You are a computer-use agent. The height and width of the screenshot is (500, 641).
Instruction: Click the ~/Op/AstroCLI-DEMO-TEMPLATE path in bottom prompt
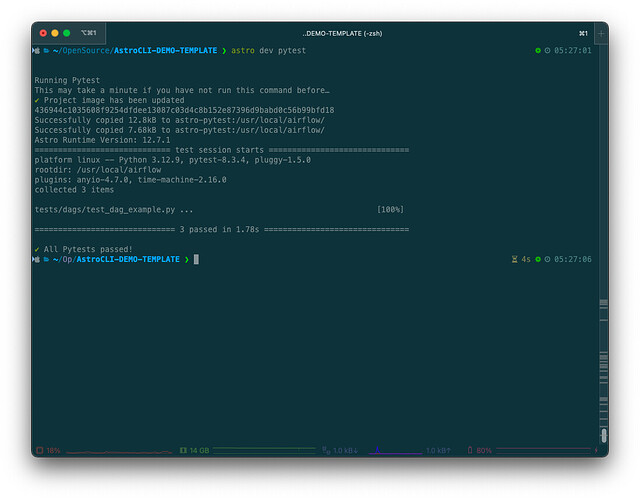click(116, 259)
